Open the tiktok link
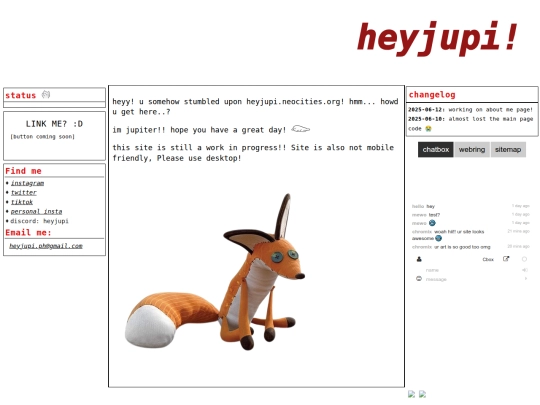The width and height of the screenshot is (540, 405). coord(22,202)
